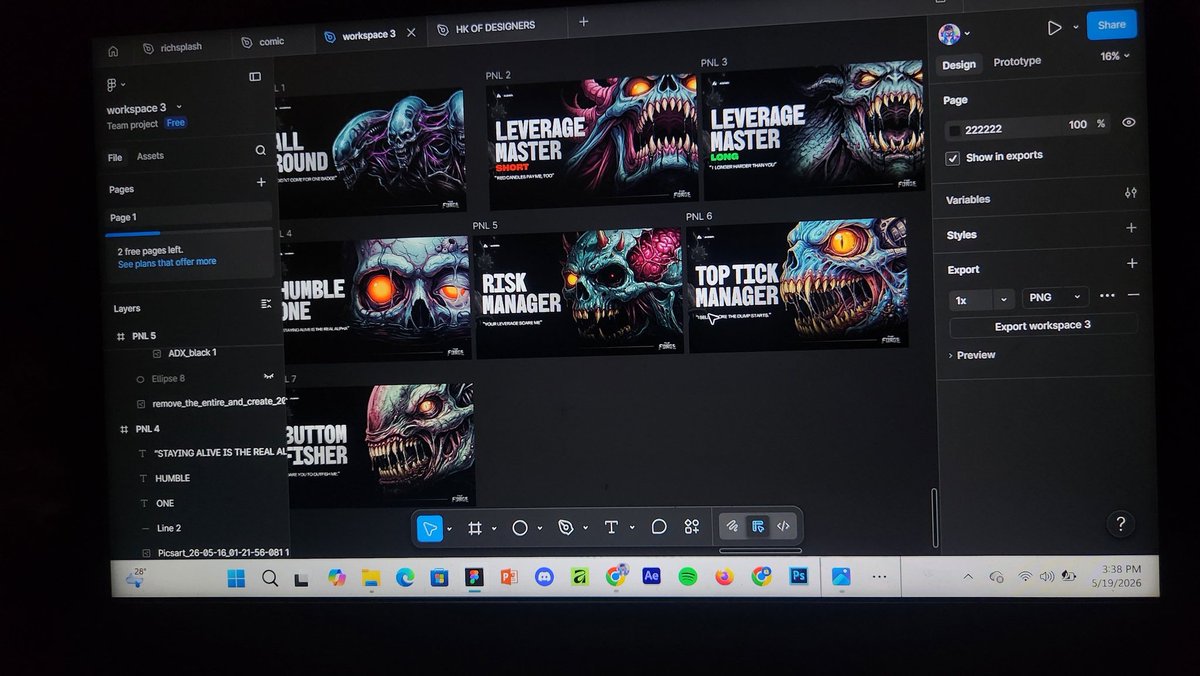The width and height of the screenshot is (1200, 676).
Task: Open the Prototype tab
Action: pyautogui.click(x=1017, y=61)
